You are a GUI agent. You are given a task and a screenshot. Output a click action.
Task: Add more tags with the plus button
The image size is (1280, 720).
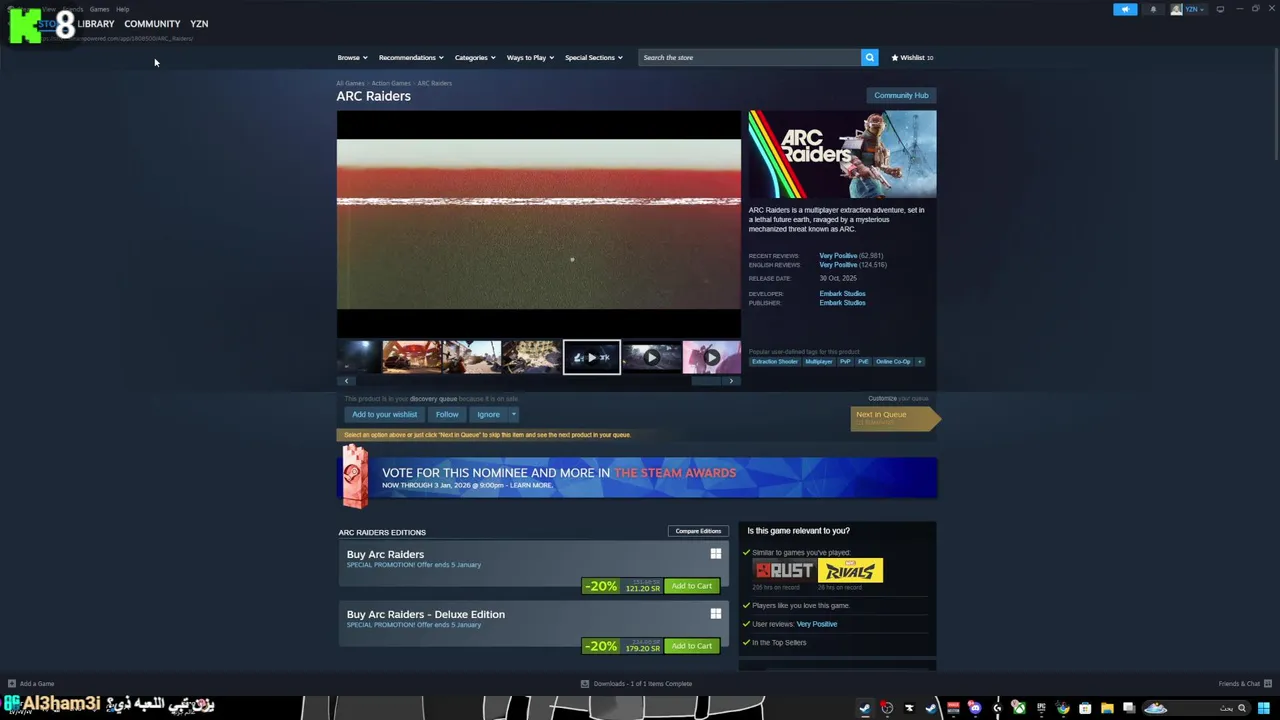pos(919,361)
